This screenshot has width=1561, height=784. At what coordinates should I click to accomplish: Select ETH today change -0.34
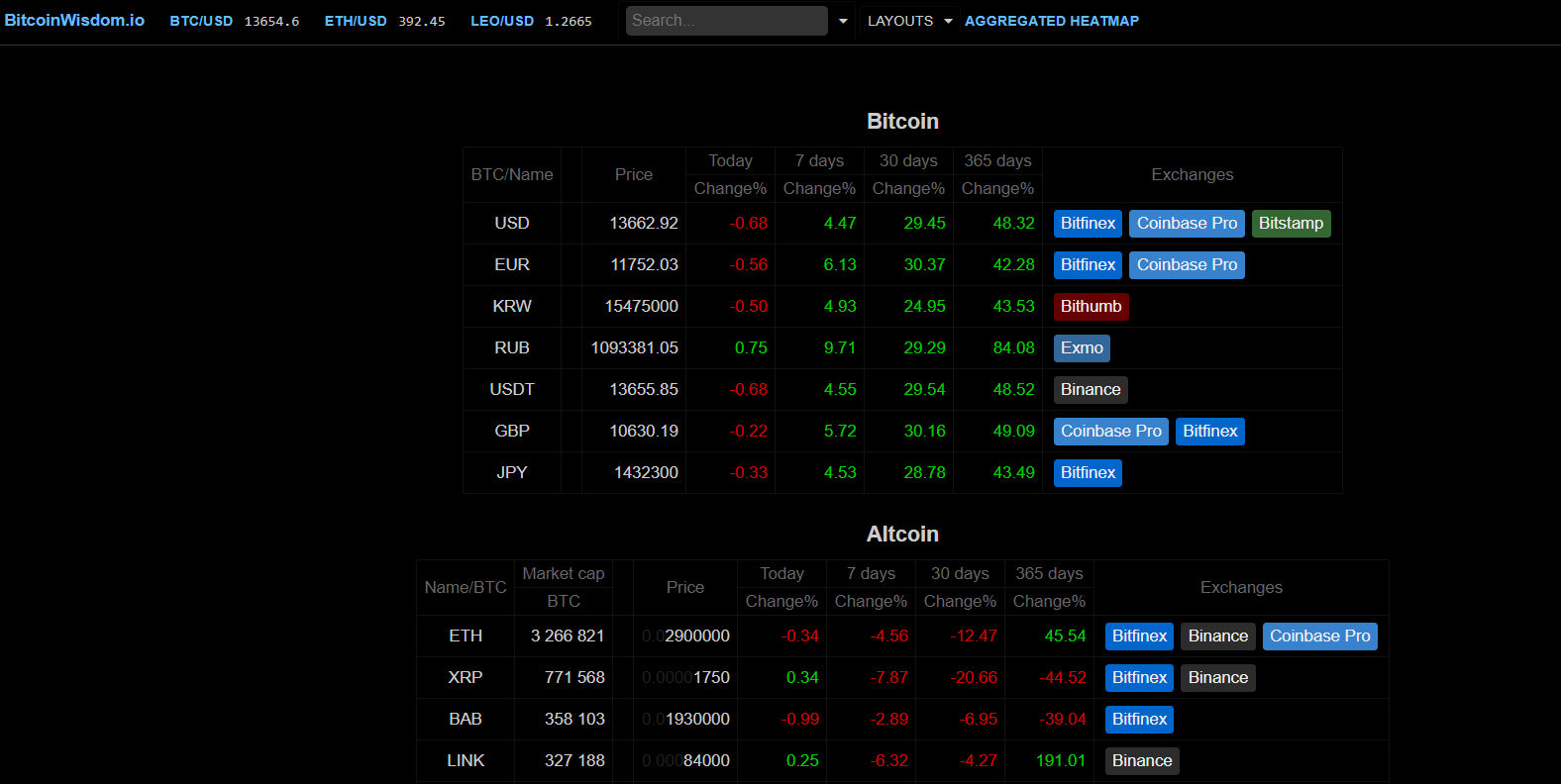point(800,637)
